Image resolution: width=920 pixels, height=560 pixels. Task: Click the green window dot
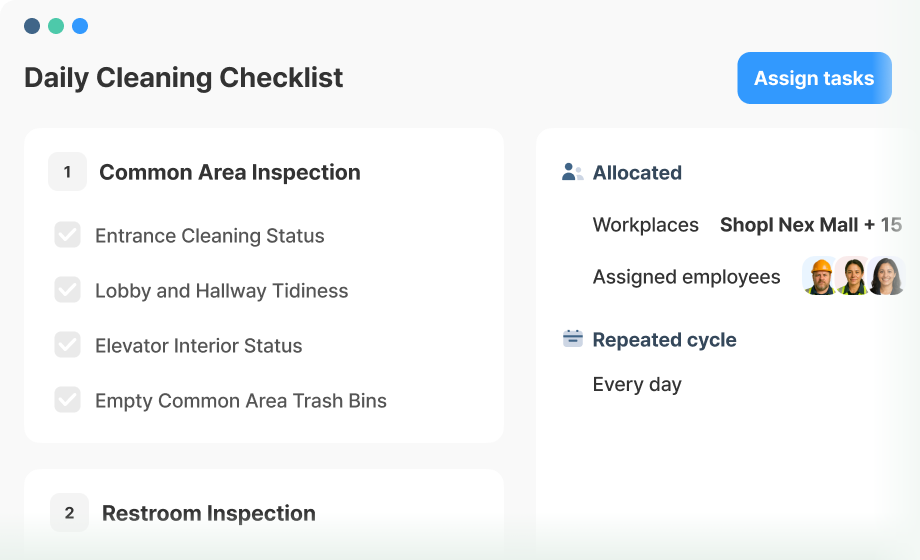coord(56,26)
